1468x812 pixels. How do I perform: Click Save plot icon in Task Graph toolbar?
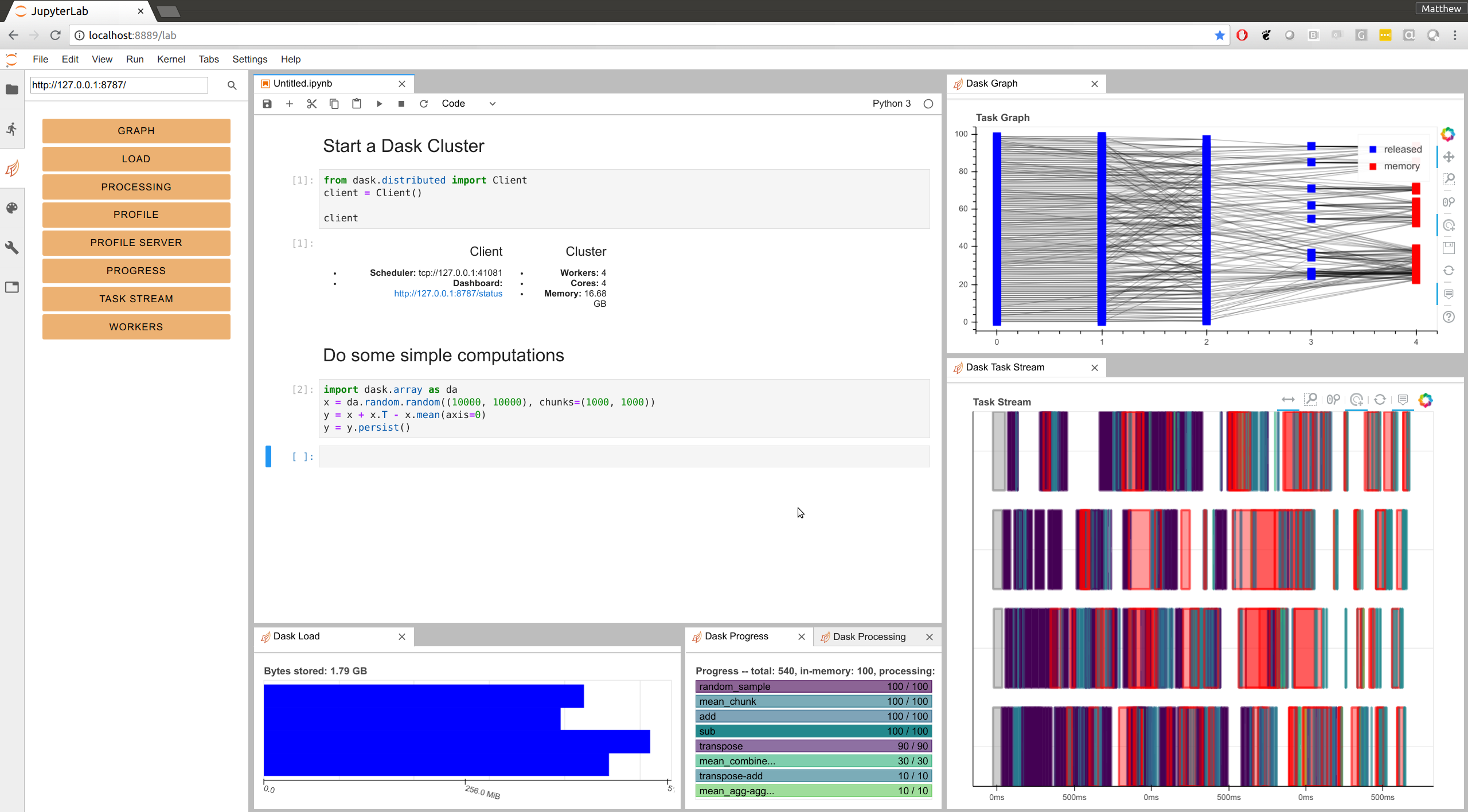[x=1449, y=248]
